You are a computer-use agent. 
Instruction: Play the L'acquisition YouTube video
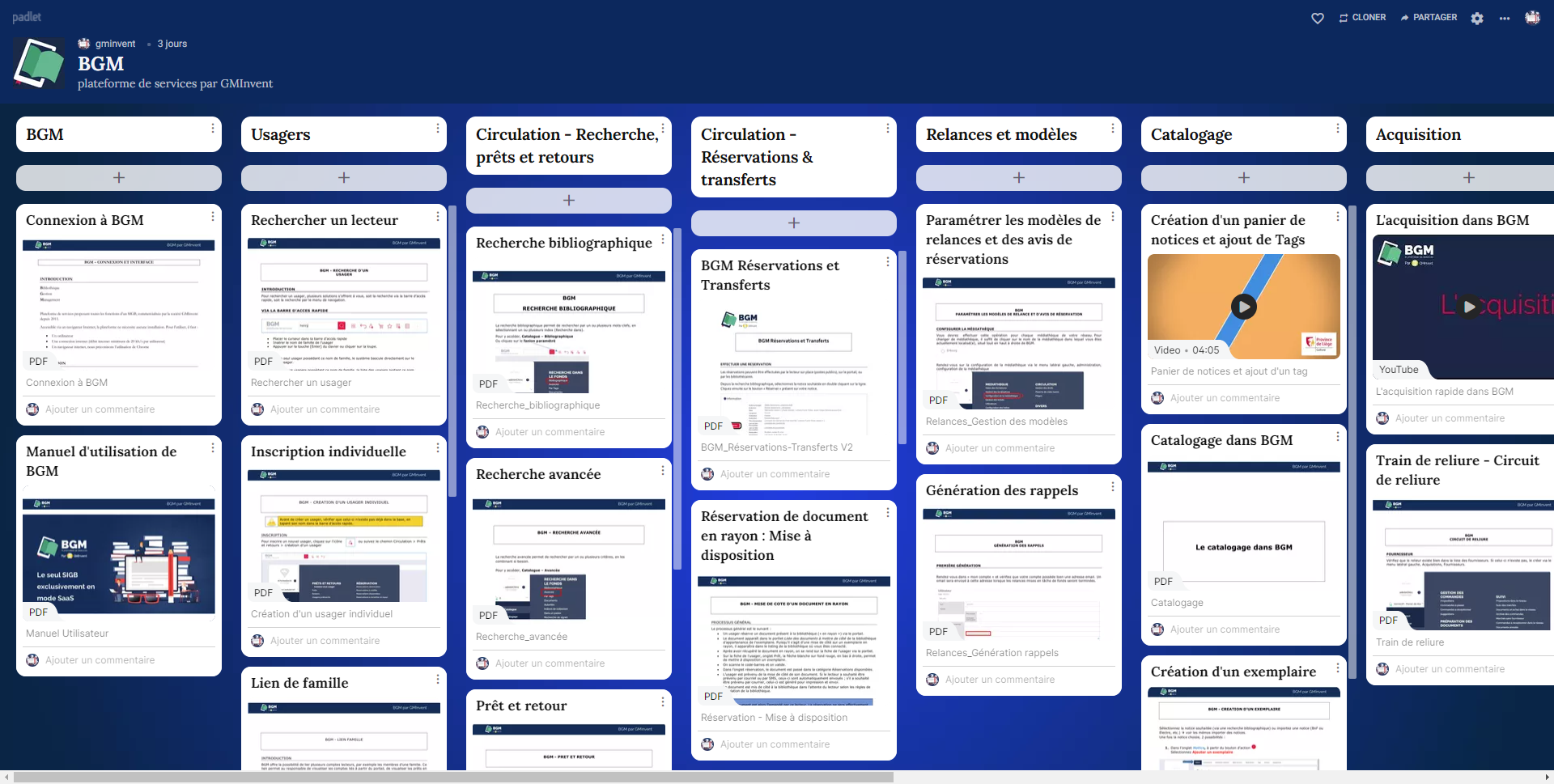tap(1469, 307)
